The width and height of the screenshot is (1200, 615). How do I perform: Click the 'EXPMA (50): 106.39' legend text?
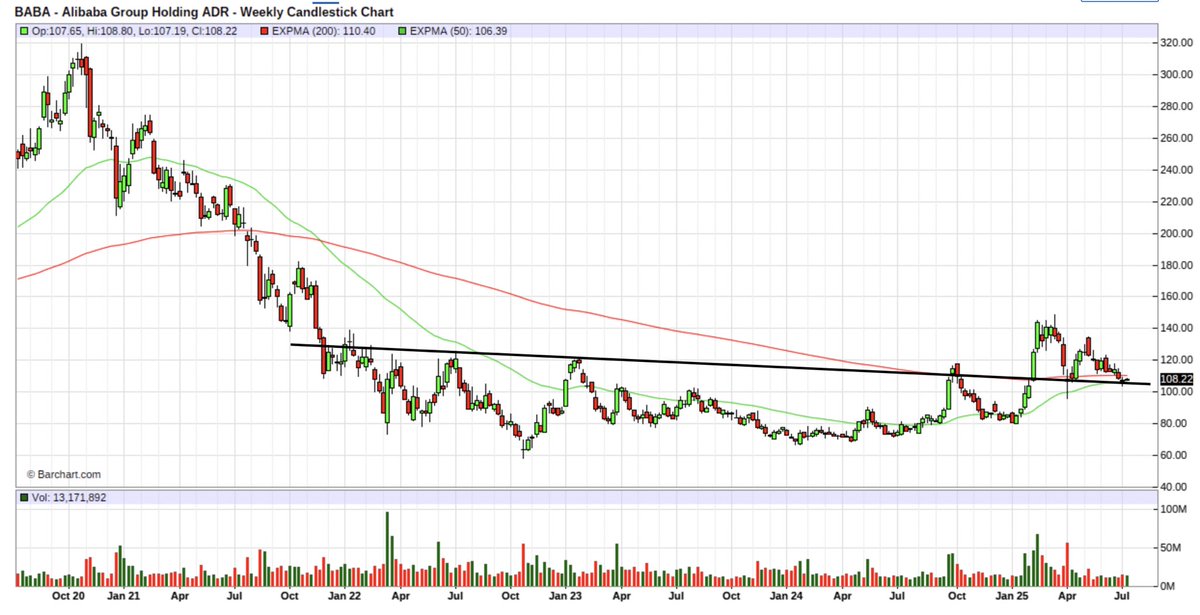[459, 31]
